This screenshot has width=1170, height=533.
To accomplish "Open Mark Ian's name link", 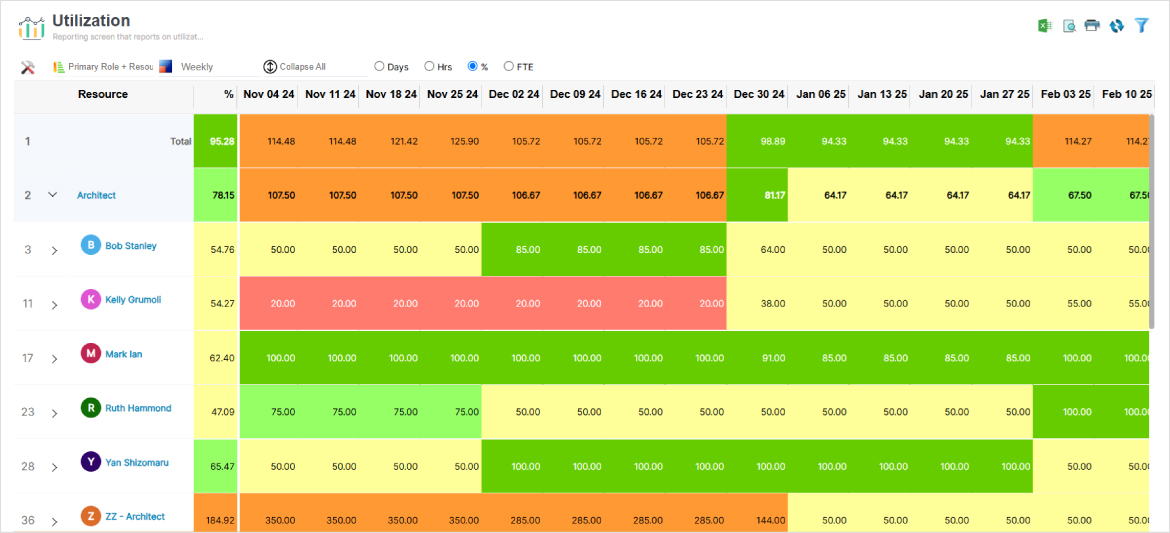I will point(123,354).
